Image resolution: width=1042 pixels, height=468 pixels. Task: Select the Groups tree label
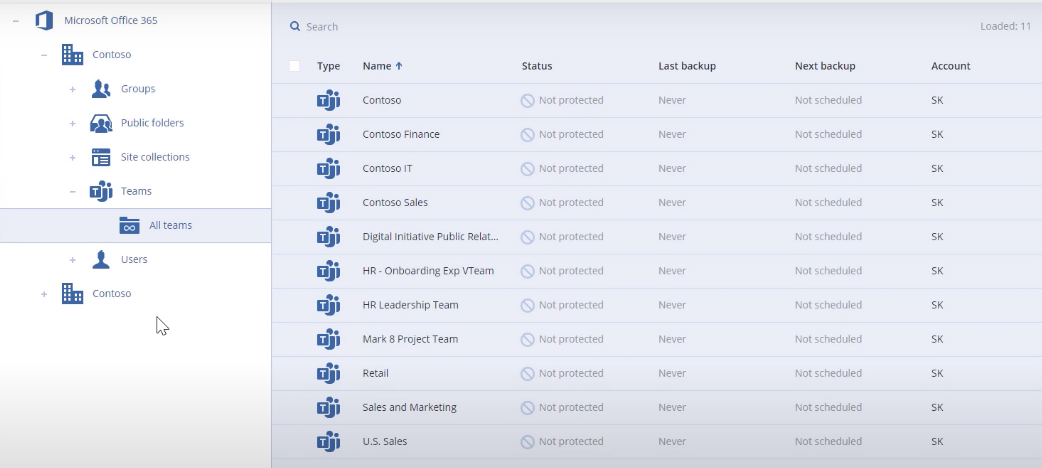[x=138, y=88]
